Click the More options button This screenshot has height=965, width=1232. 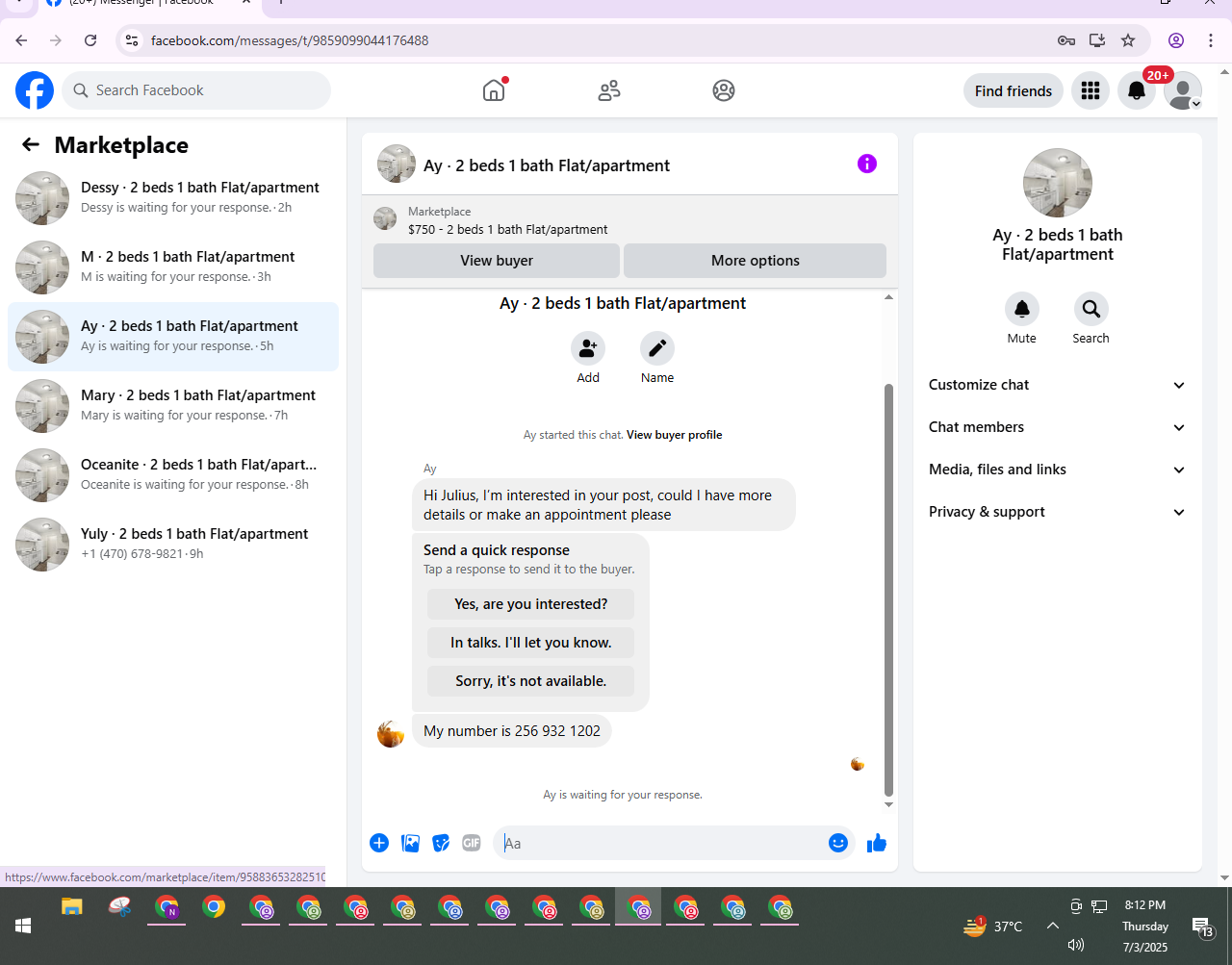(755, 261)
